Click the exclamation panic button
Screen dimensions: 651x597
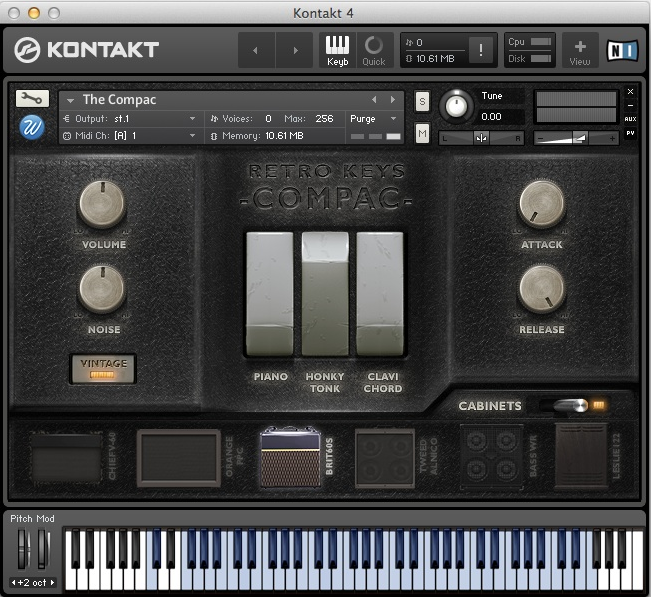[x=481, y=50]
